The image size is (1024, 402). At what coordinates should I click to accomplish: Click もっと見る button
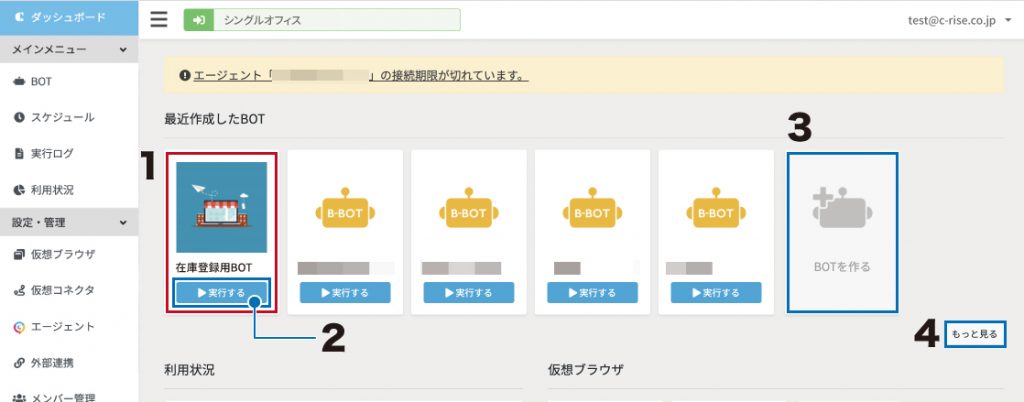(975, 334)
